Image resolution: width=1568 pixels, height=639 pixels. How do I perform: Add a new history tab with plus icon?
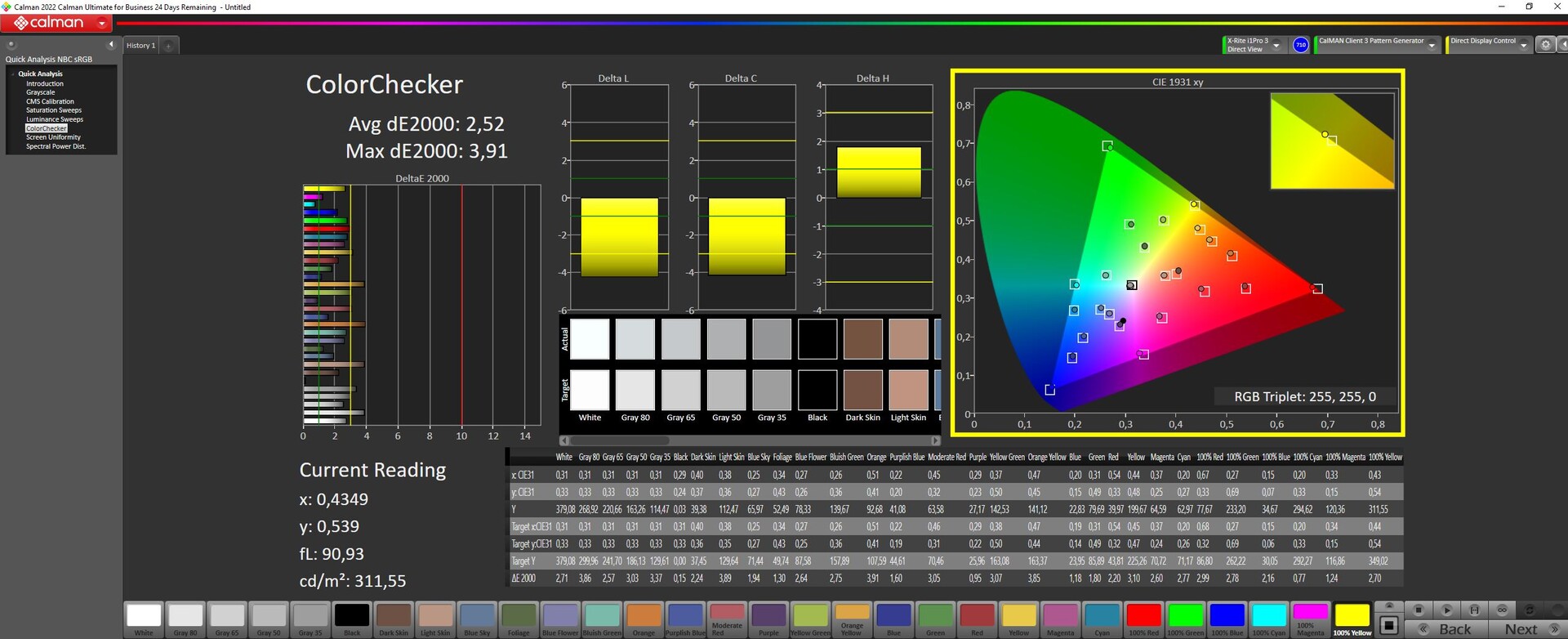coord(169,46)
